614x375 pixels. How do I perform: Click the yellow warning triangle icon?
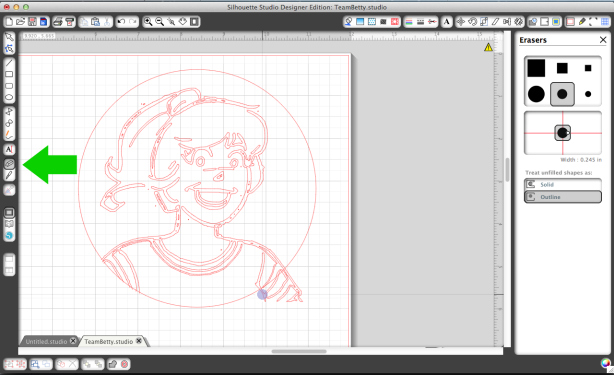click(x=488, y=47)
